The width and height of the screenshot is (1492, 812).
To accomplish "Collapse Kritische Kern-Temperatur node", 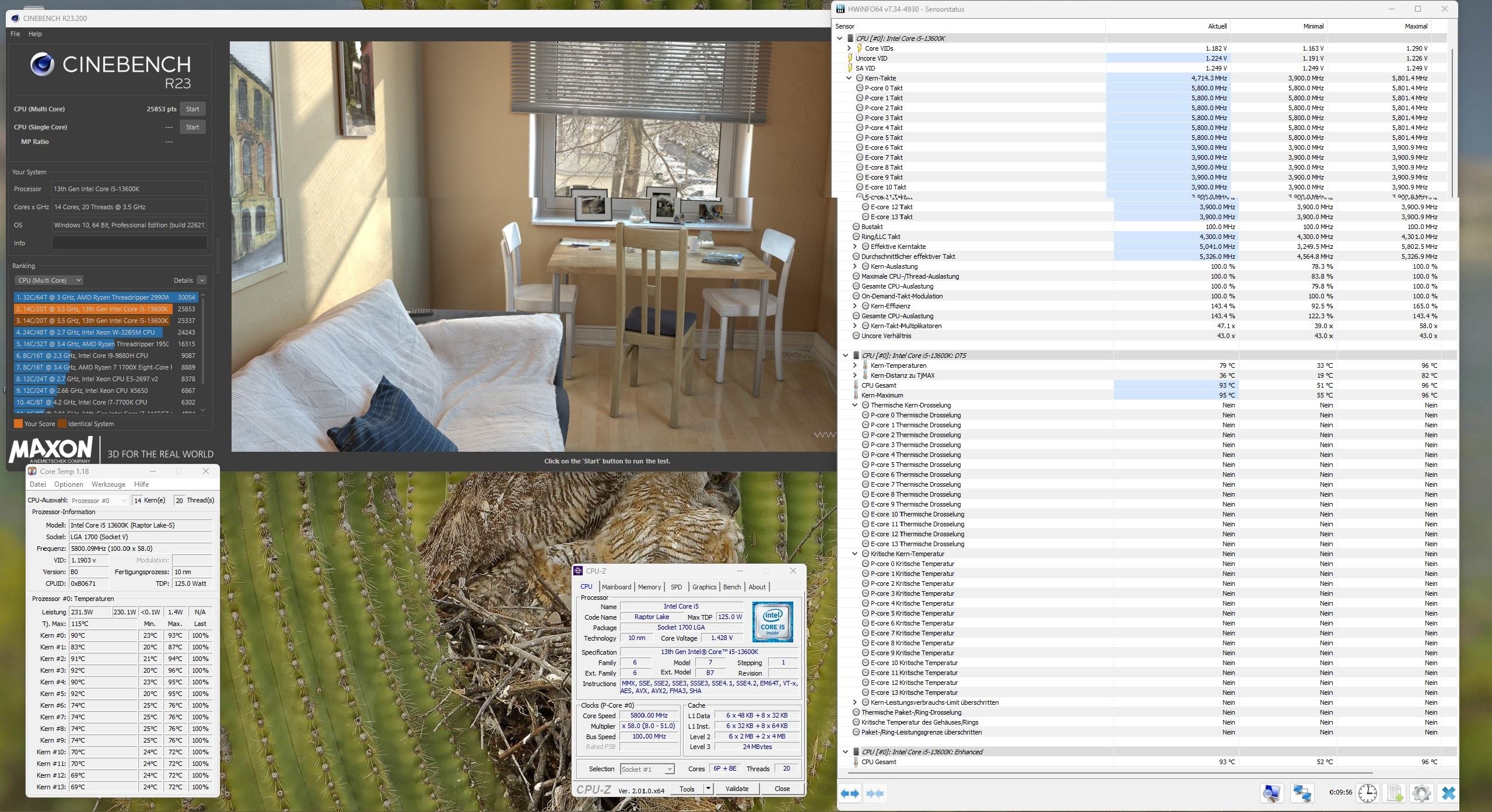I will click(x=855, y=554).
